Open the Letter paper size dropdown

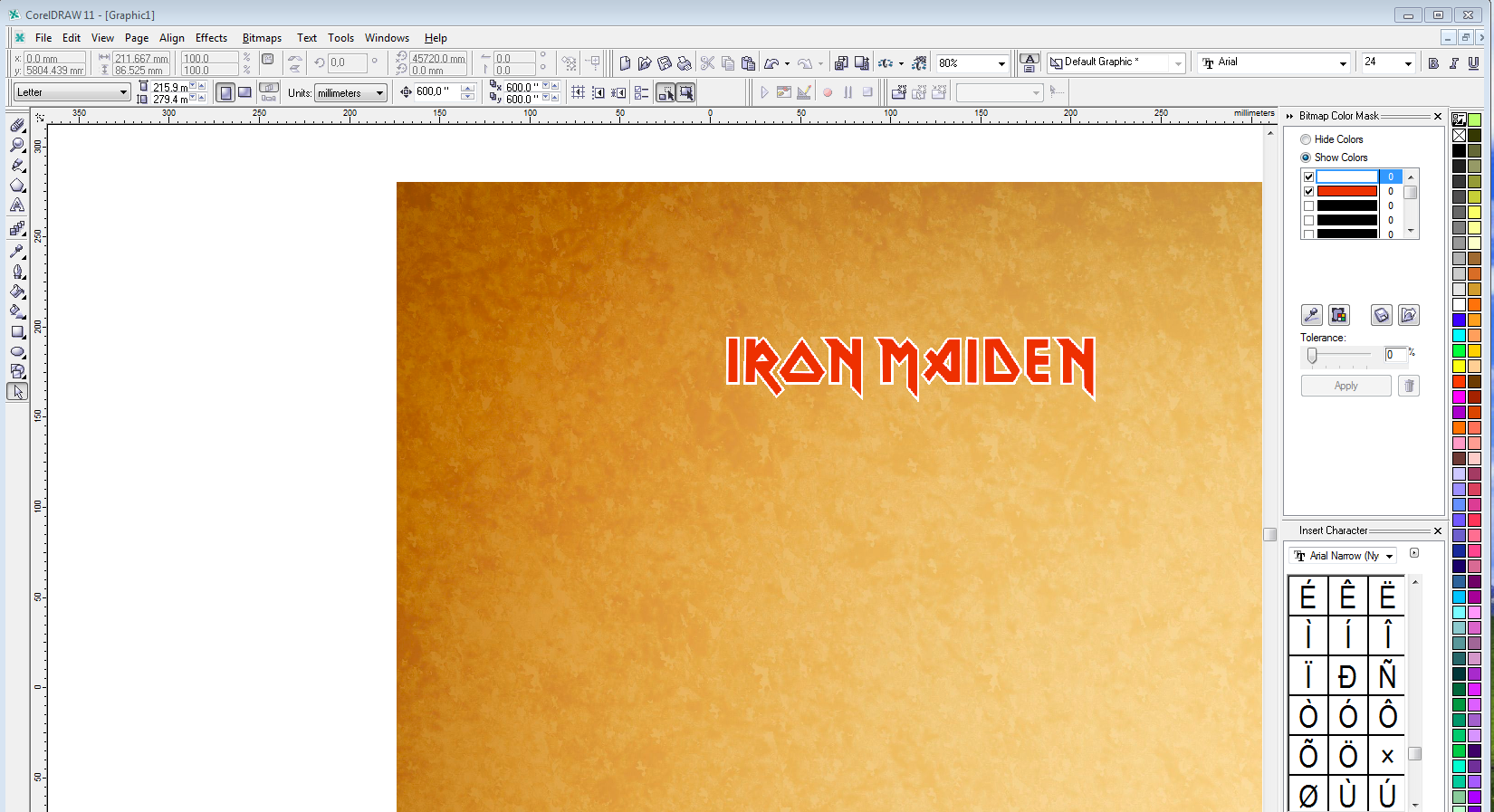[123, 92]
